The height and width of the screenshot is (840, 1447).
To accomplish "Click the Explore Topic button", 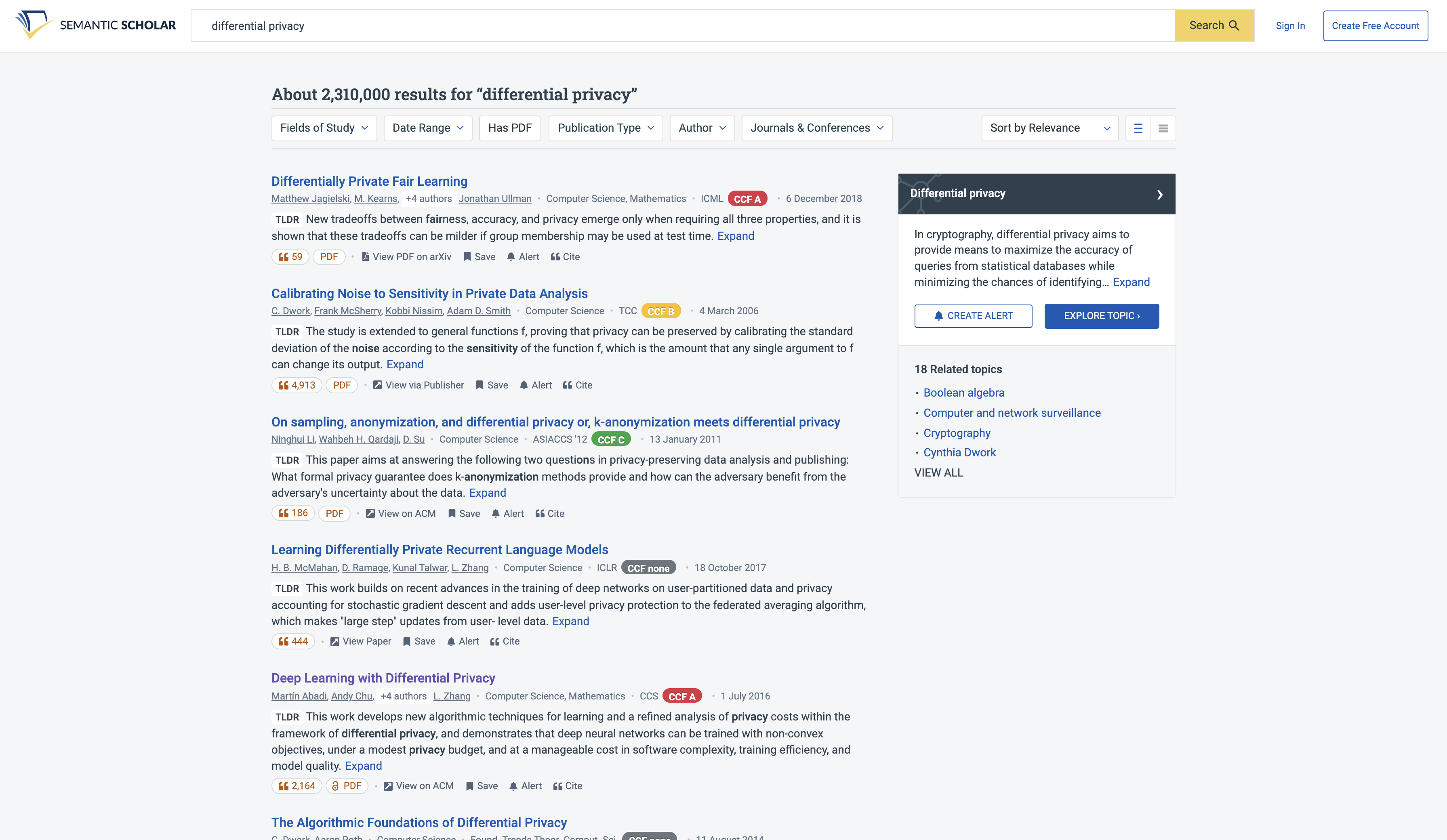I will pos(1101,316).
